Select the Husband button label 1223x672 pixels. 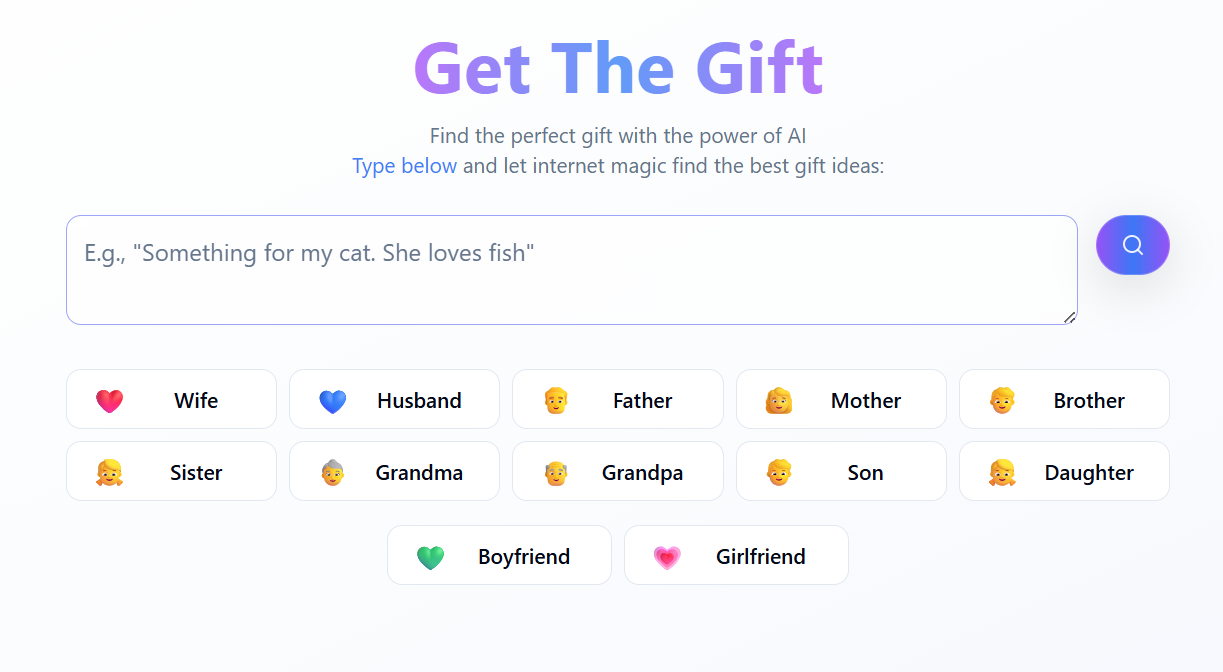click(x=419, y=401)
